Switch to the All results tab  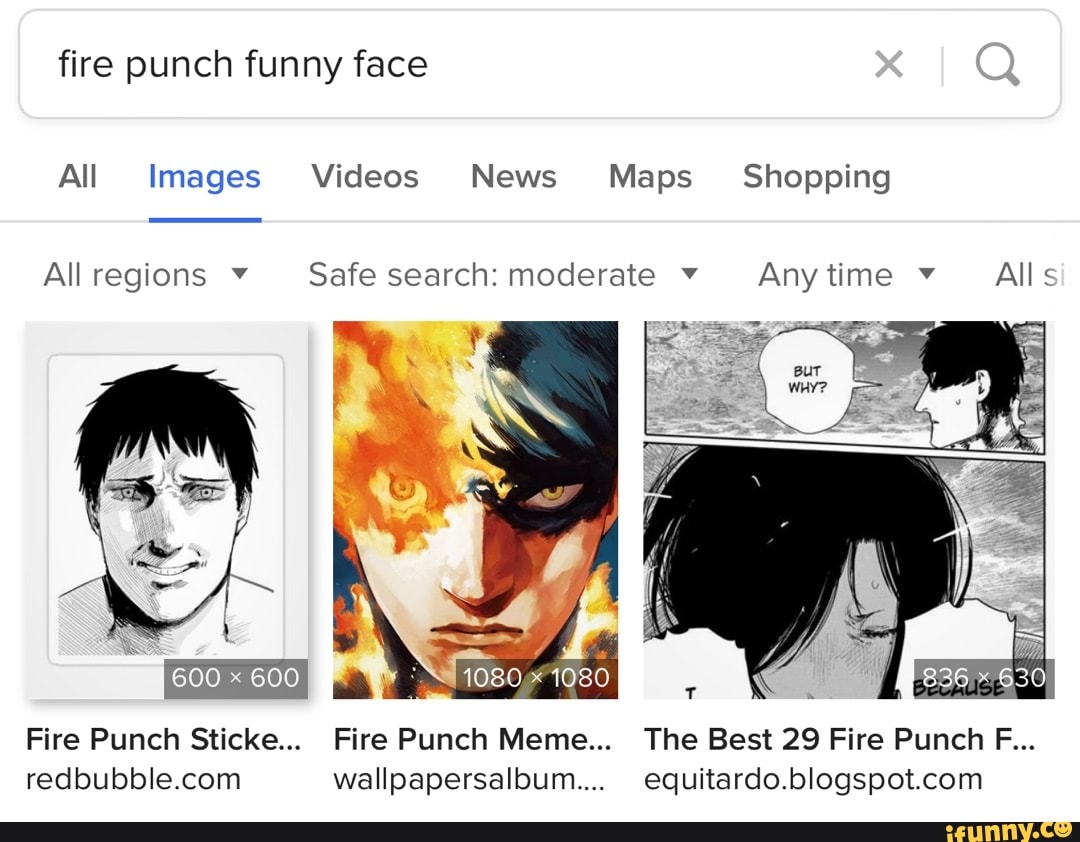point(78,176)
